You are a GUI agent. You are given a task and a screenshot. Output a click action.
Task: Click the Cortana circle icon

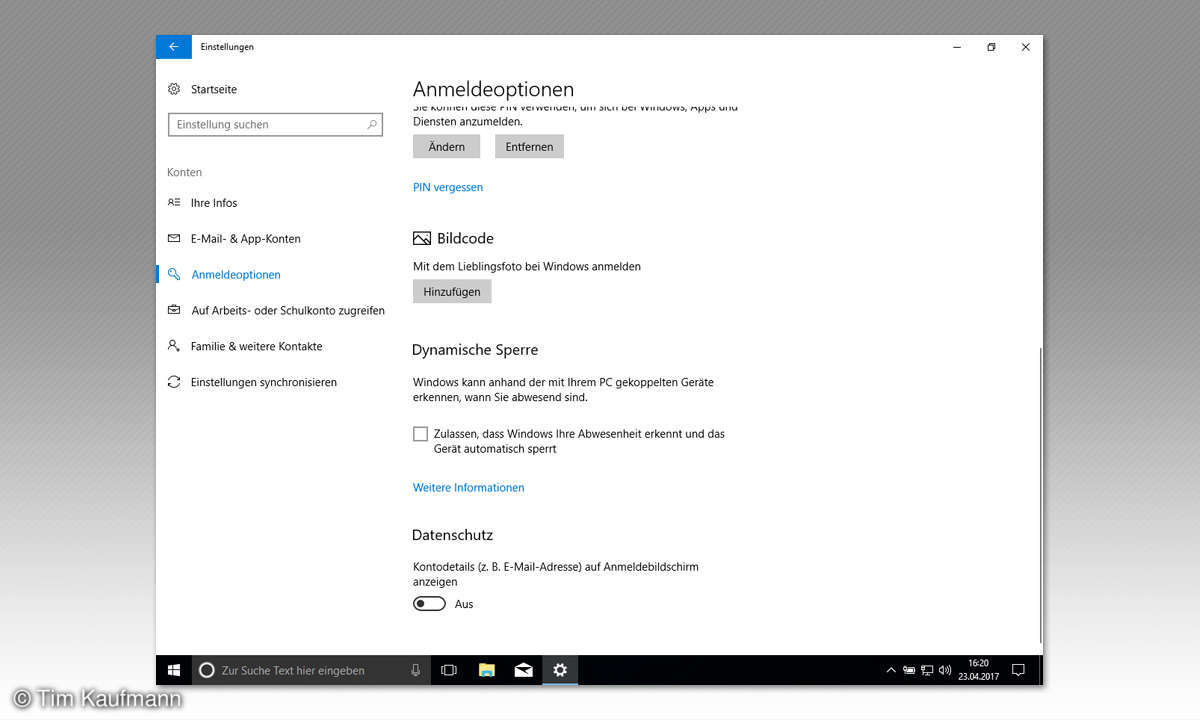tap(207, 670)
